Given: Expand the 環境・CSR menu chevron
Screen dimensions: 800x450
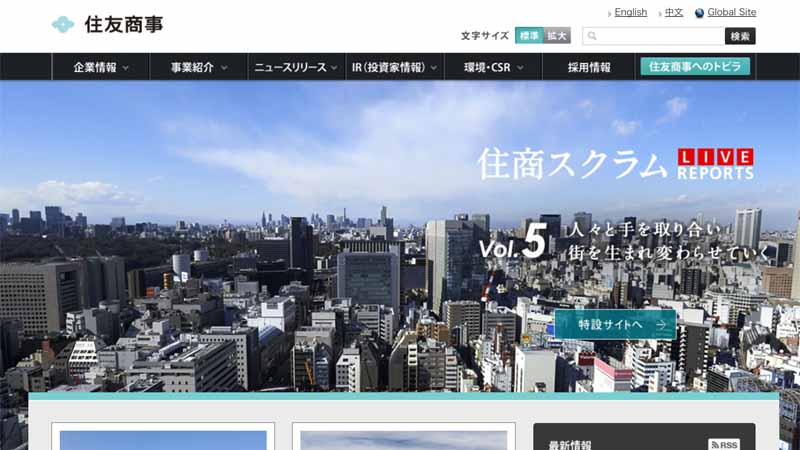Looking at the screenshot, I should 520,68.
